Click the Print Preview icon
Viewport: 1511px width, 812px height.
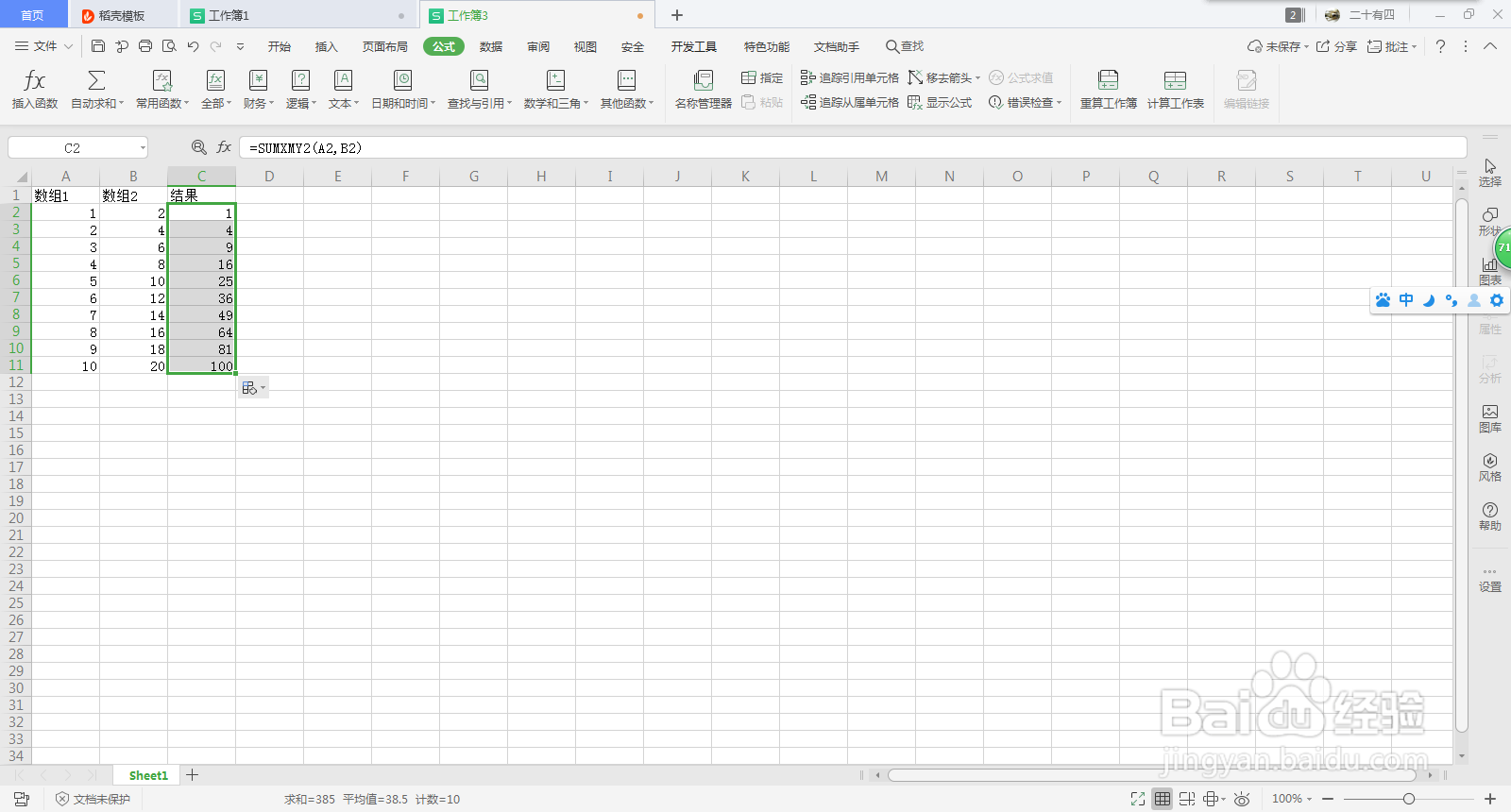[169, 46]
